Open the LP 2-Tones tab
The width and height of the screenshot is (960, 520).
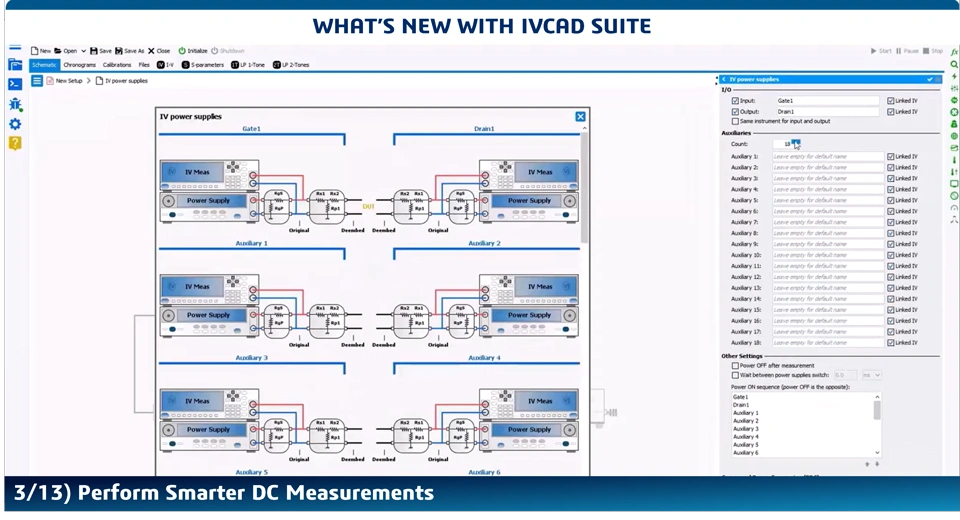(291, 65)
